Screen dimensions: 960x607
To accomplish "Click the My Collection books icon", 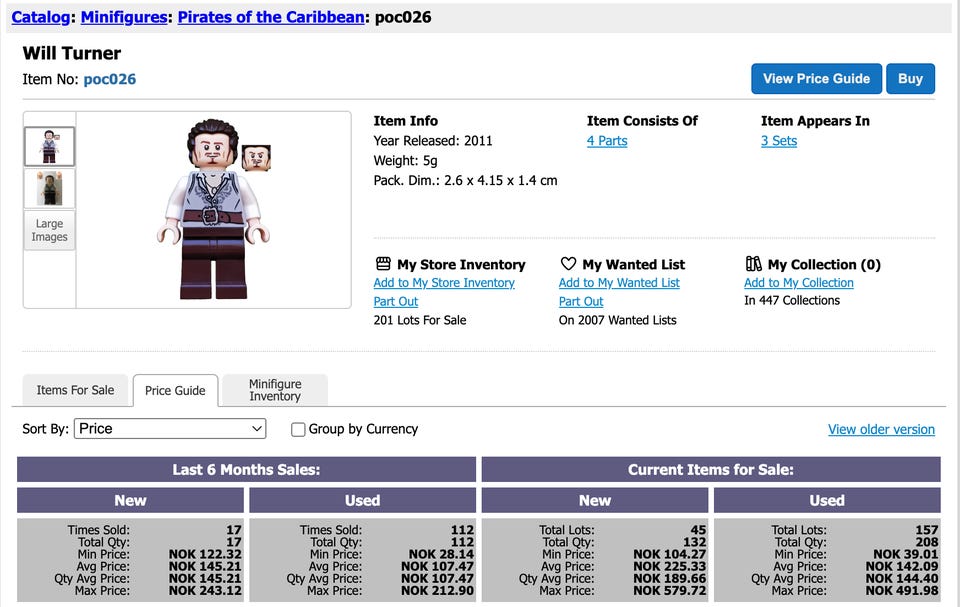I will (754, 264).
